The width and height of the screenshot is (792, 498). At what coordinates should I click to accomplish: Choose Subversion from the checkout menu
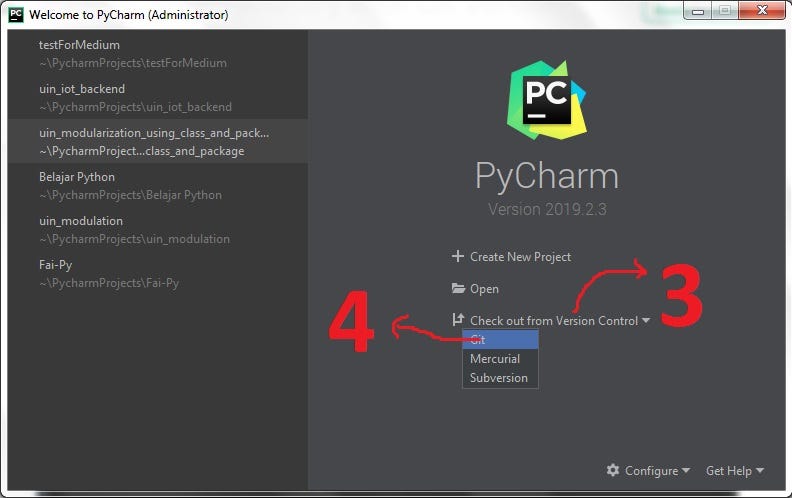click(x=500, y=378)
